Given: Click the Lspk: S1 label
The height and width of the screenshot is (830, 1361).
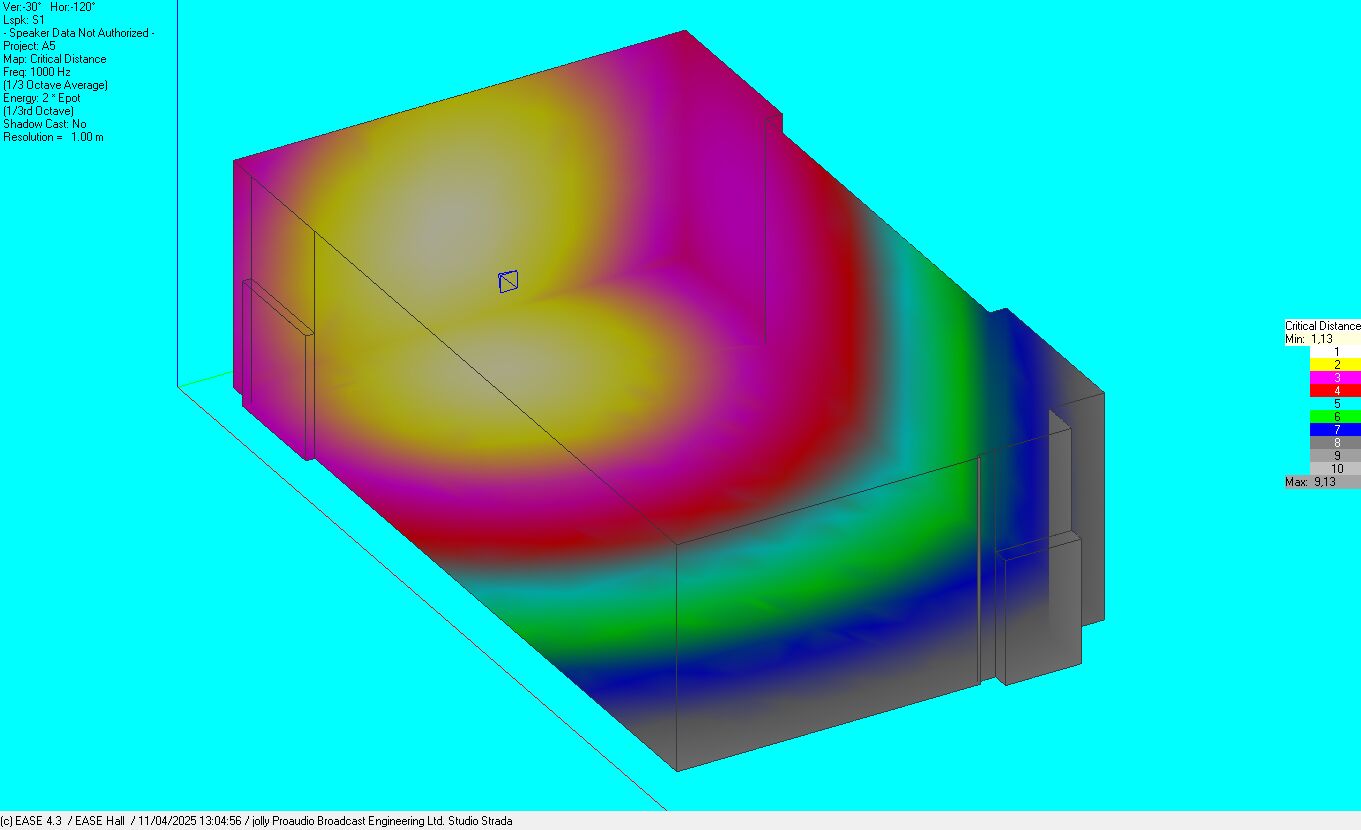Looking at the screenshot, I should [24, 20].
